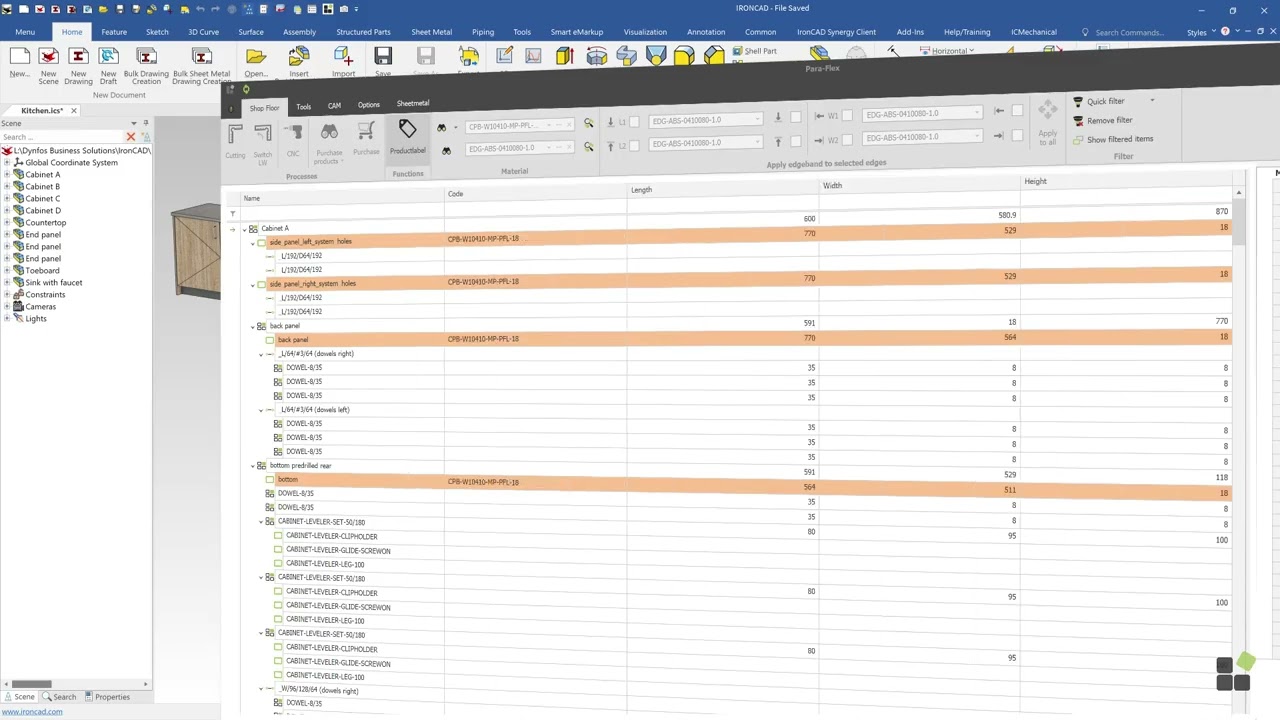Image resolution: width=1280 pixels, height=720 pixels.
Task: Click Apply to all edgeband icon
Action: pyautogui.click(x=1047, y=110)
